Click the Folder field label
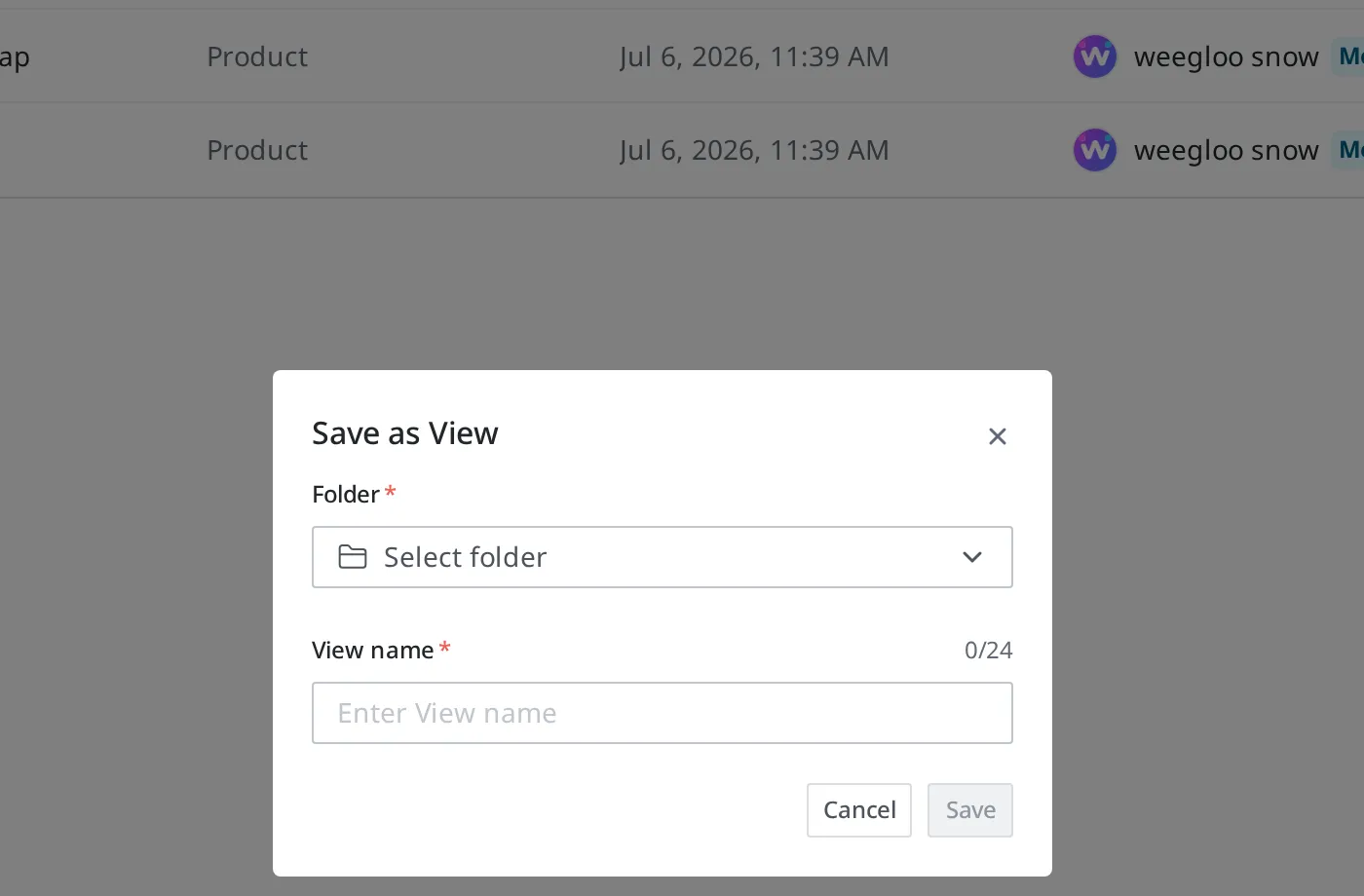The width and height of the screenshot is (1364, 896). point(346,494)
